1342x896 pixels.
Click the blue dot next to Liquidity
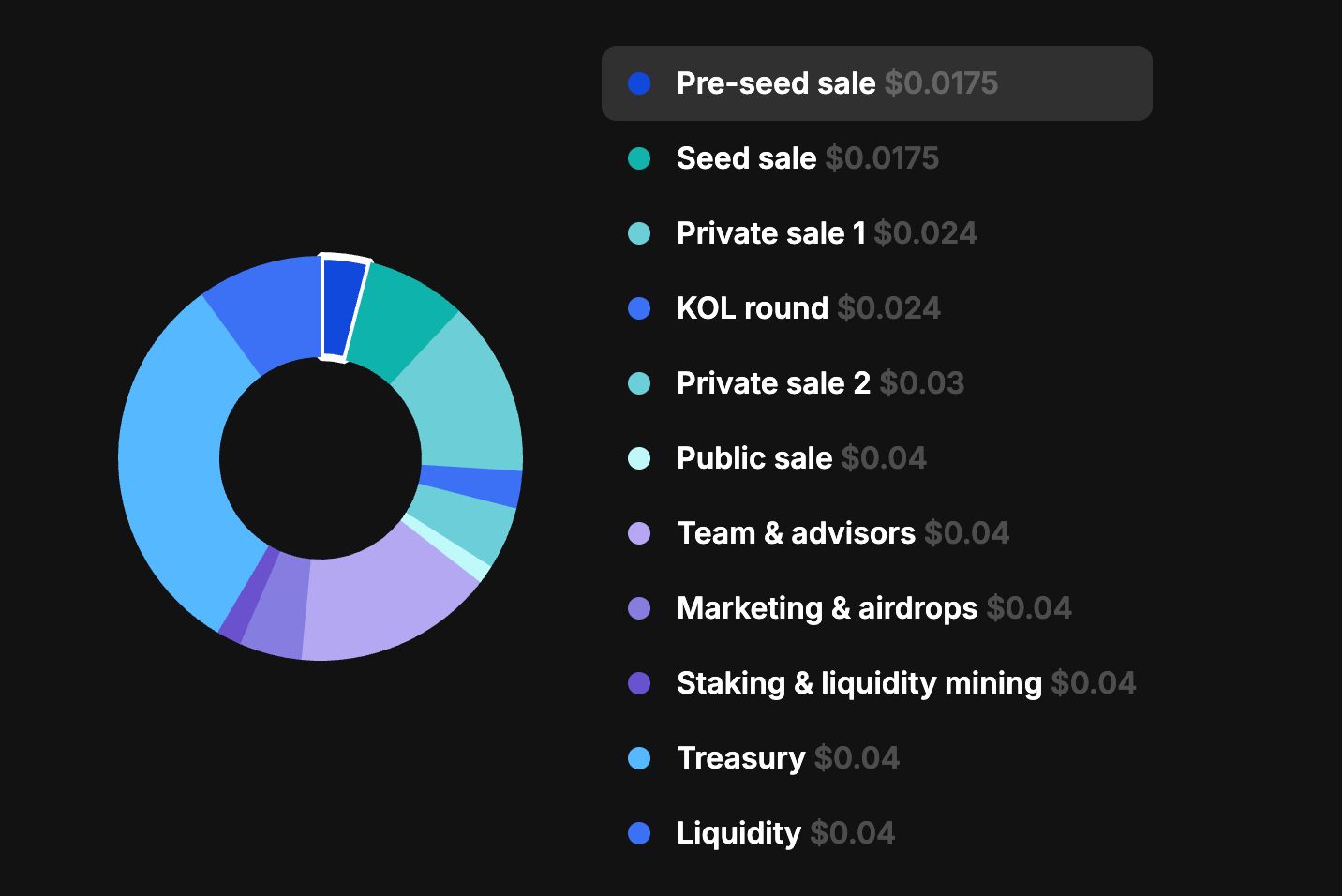639,833
